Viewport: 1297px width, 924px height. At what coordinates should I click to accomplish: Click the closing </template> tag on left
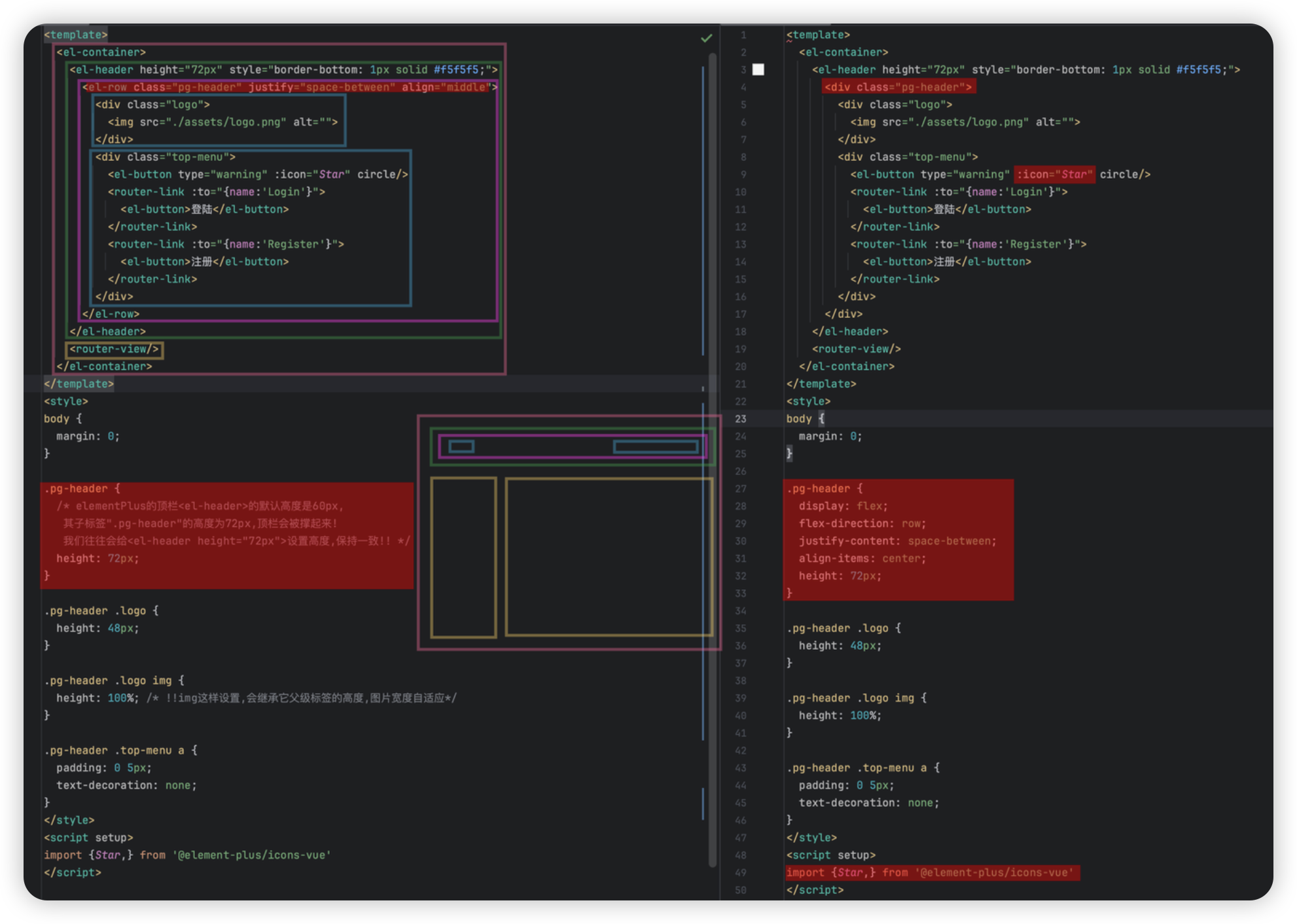coord(79,384)
